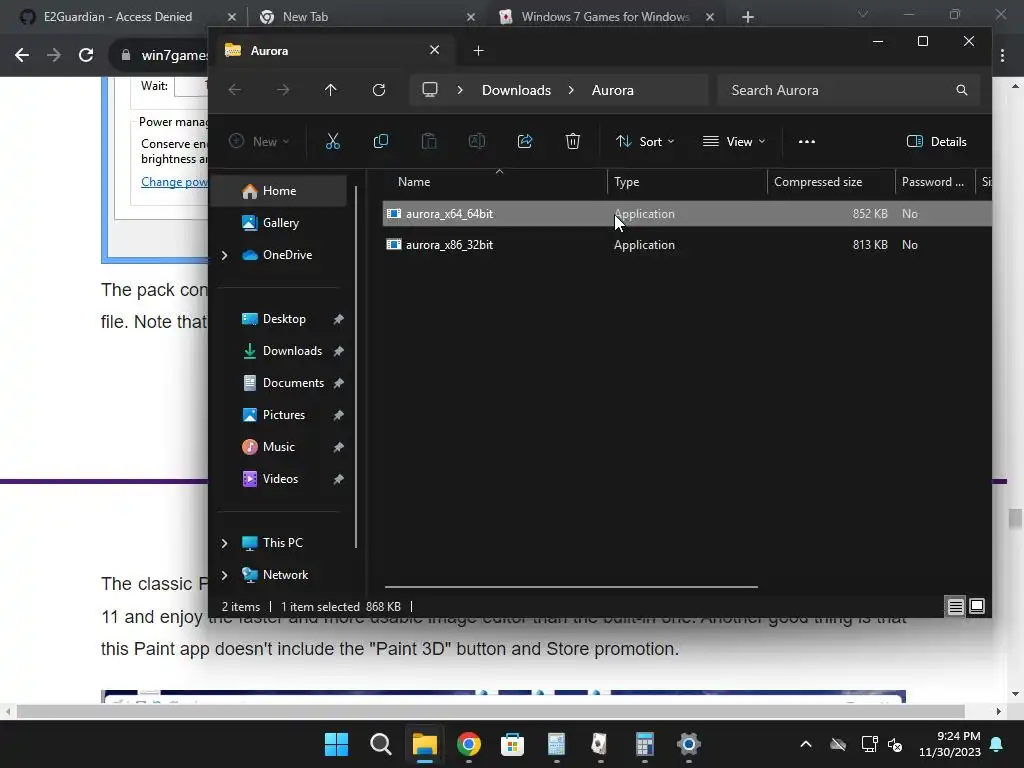Open the See more three-dots menu
Screen dimensions: 1024x768
[x=807, y=142]
